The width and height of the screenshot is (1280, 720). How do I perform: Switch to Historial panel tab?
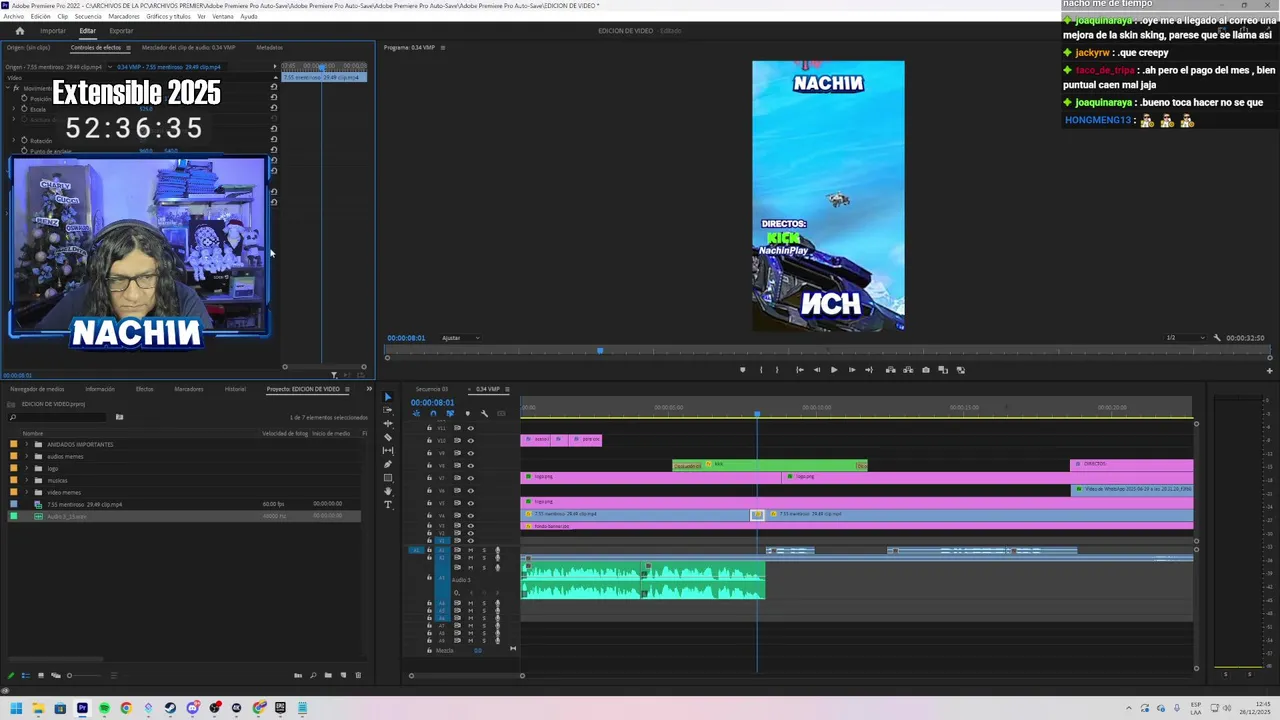(x=235, y=389)
